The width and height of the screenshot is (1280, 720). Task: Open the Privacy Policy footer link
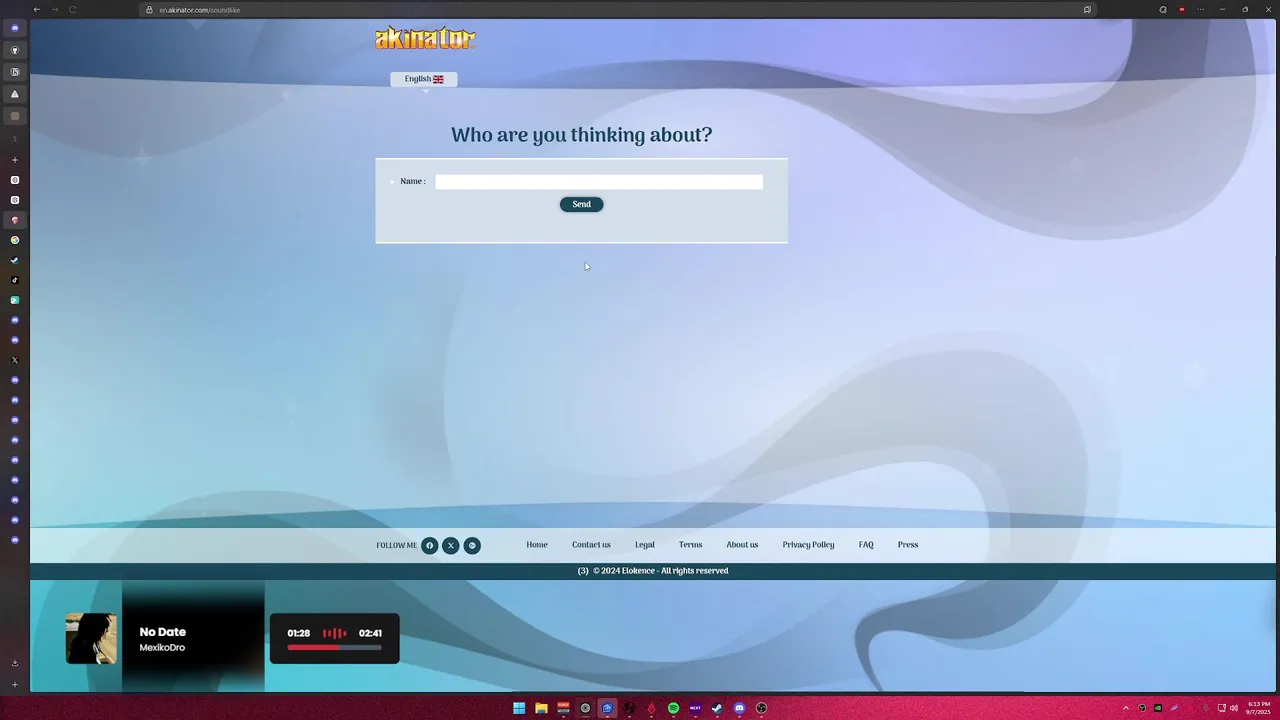808,545
